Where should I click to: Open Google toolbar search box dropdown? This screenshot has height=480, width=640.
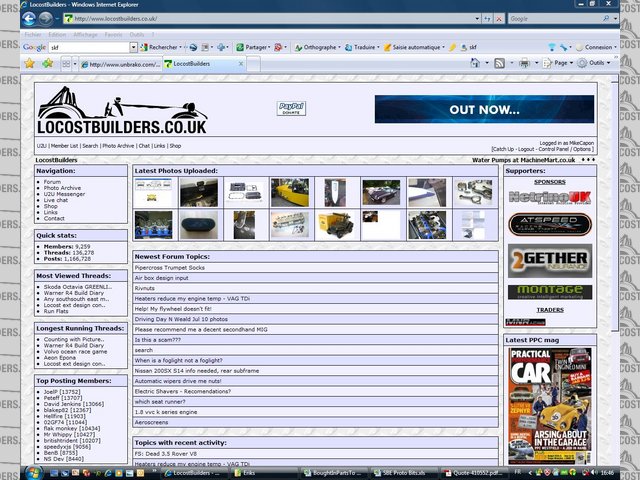(x=133, y=47)
